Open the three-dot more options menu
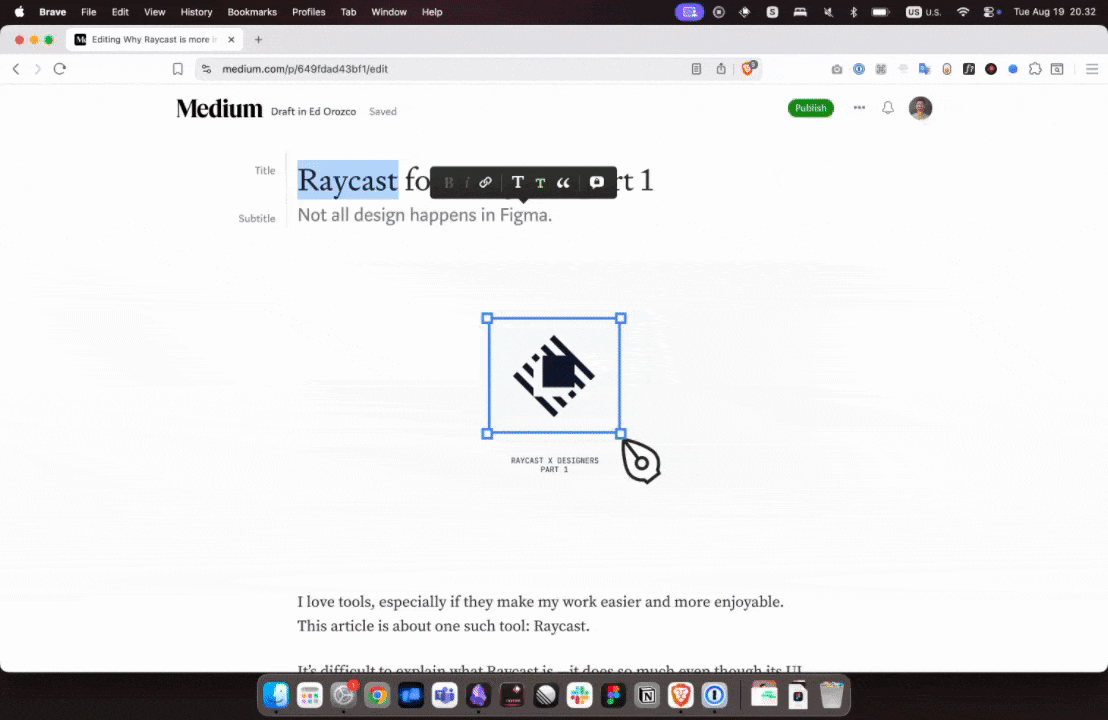The height and width of the screenshot is (720, 1108). click(859, 107)
